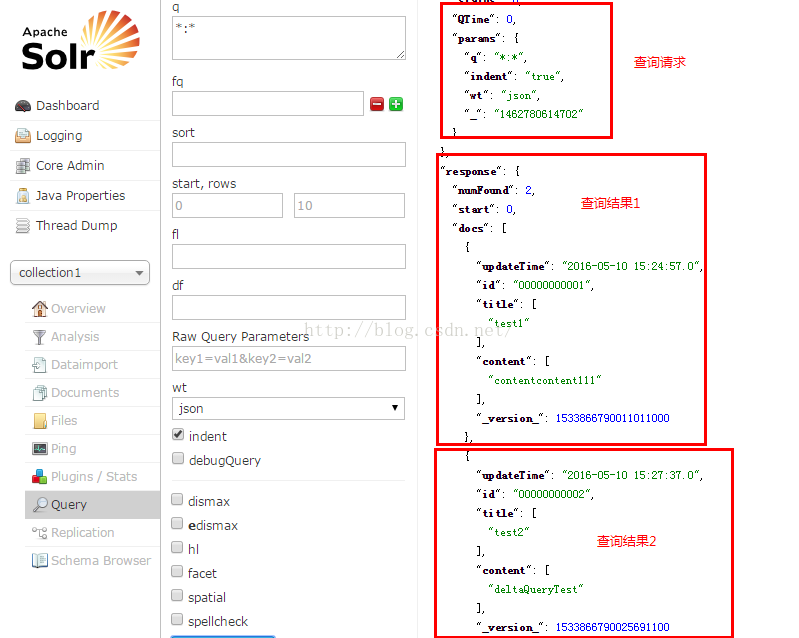Click the Thread Dump stack icon
The height and width of the screenshot is (638, 799).
click(23, 226)
